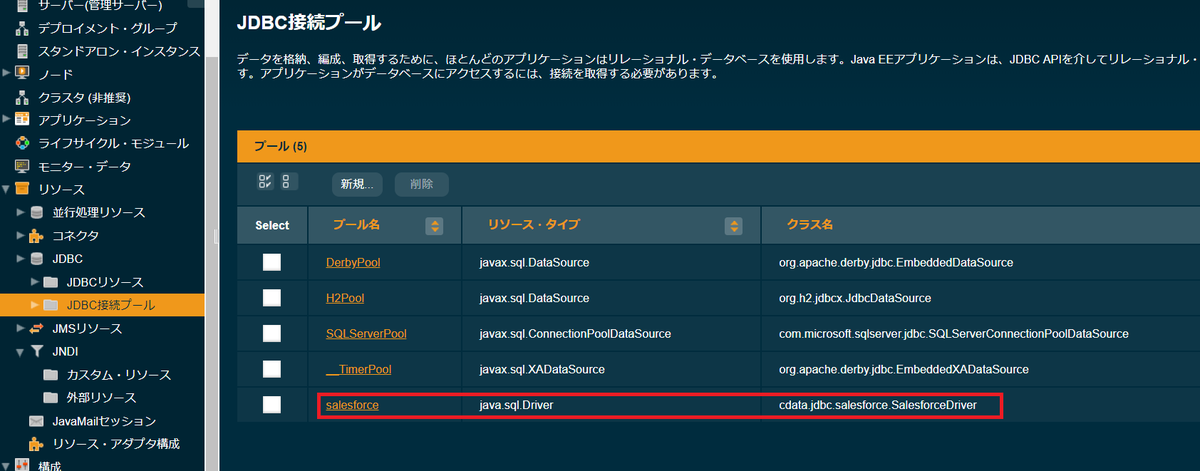This screenshot has width=1200, height=471.
Task: Click the JNDI funnel icon in tree
Action: [x=37, y=351]
